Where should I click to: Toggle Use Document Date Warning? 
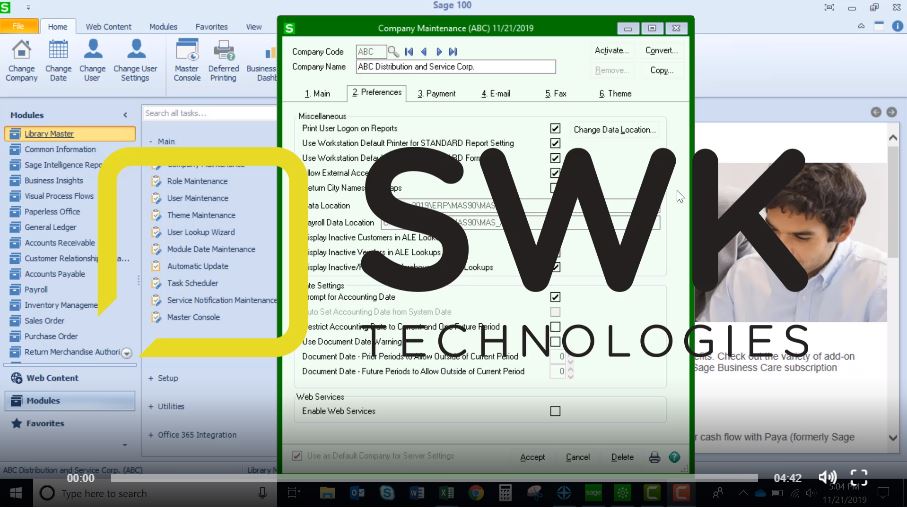pos(555,341)
